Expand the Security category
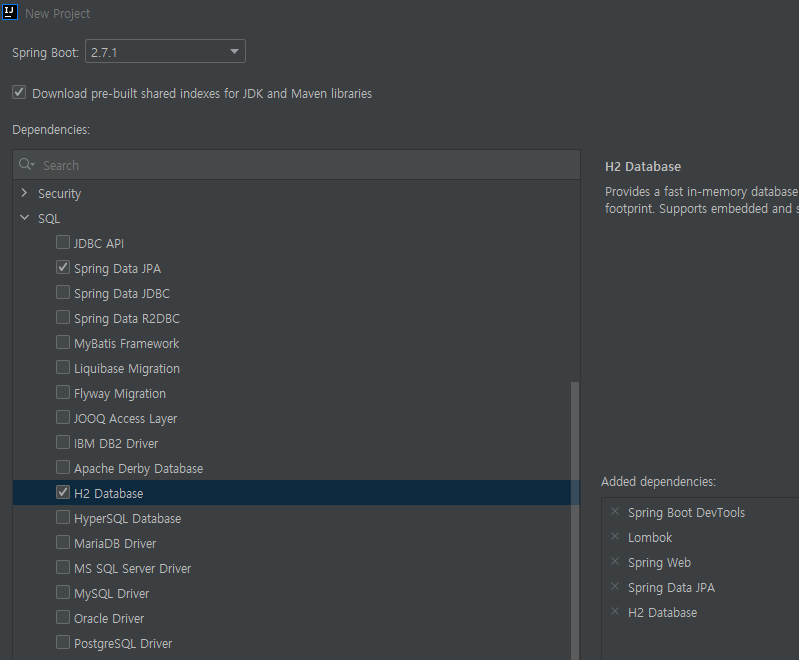The height and width of the screenshot is (660, 799). point(24,193)
